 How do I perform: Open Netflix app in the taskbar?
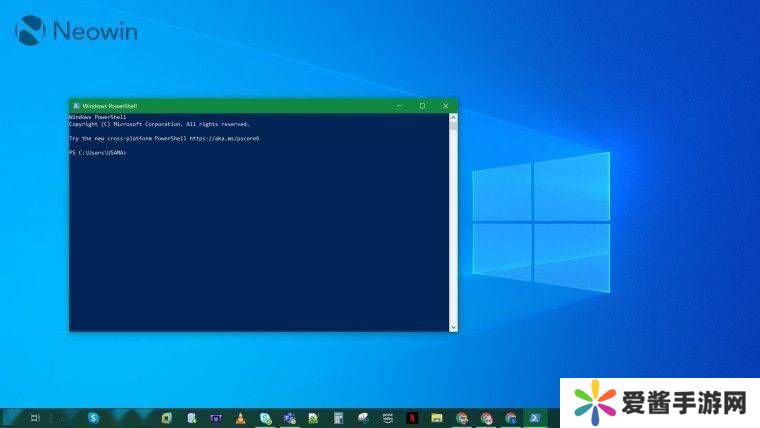point(412,418)
